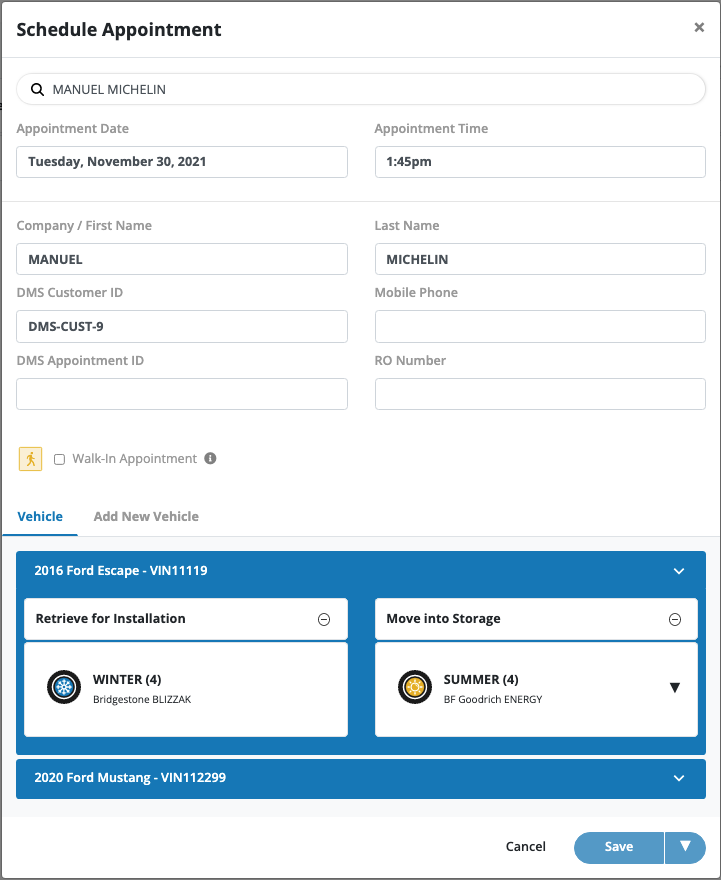Viewport: 721px width, 880px height.
Task: Click the Move into Storage header
Action: pyautogui.click(x=536, y=619)
